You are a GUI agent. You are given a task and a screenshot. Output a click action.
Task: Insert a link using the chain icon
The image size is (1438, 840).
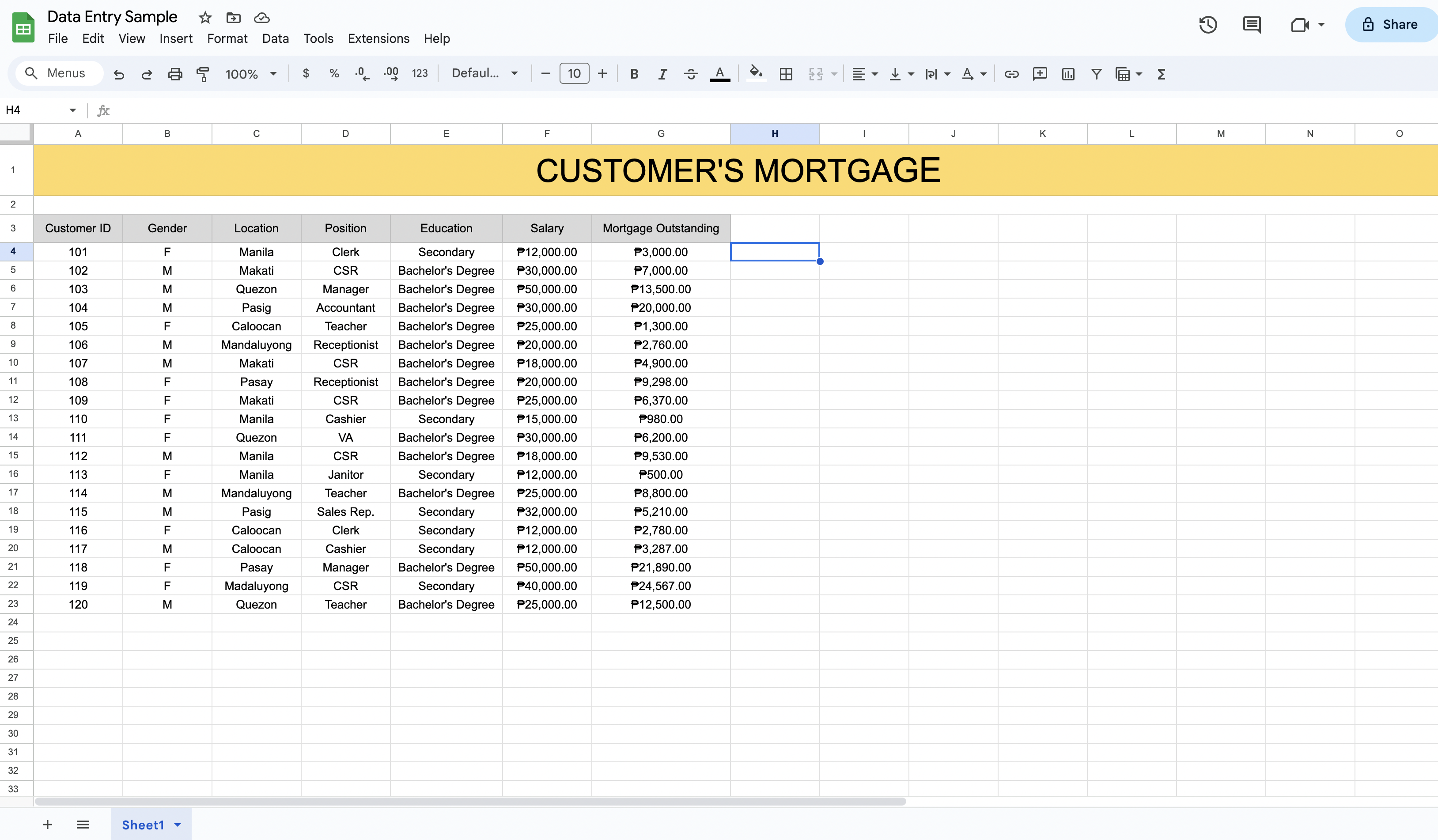[x=1011, y=74]
